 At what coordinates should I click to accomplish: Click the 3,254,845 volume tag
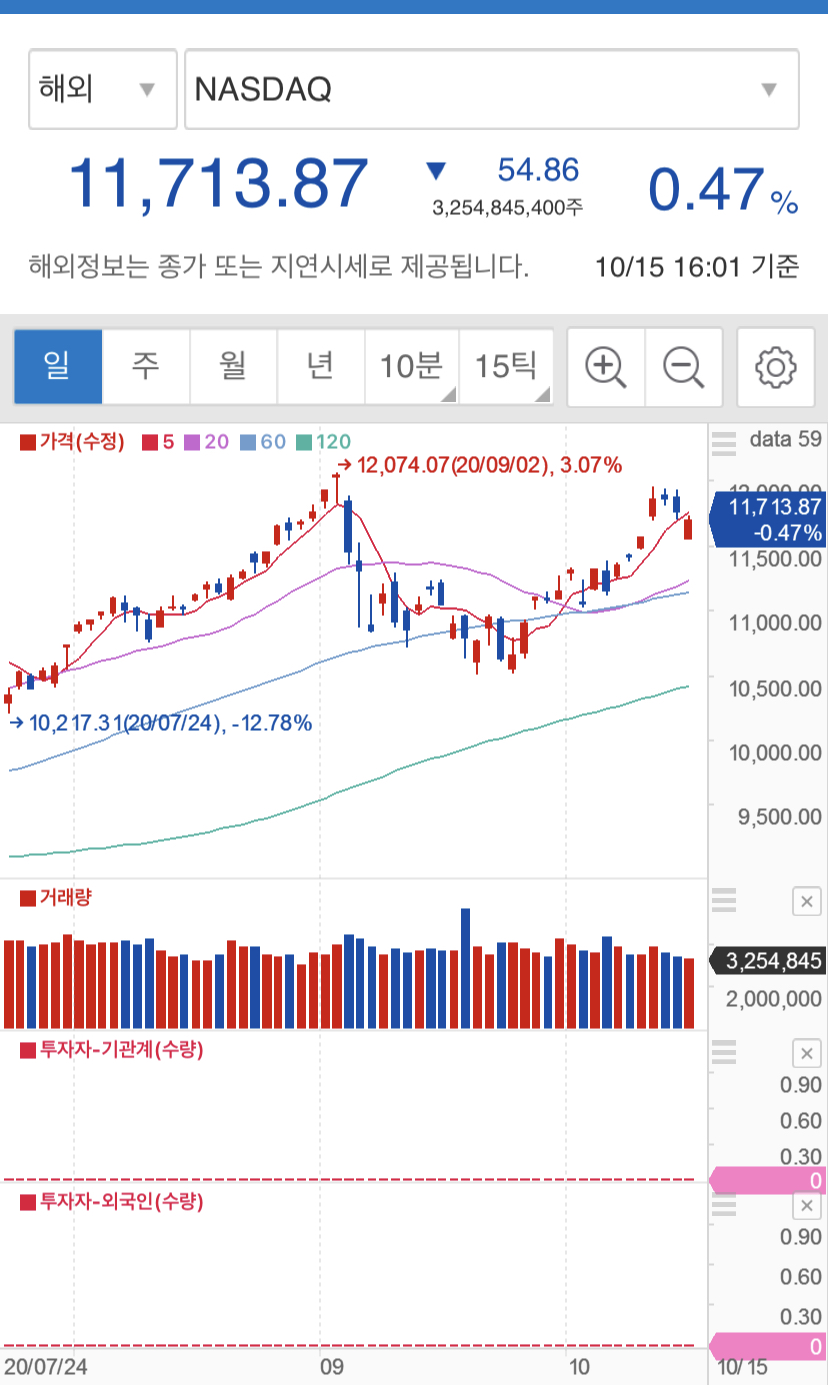[766, 962]
